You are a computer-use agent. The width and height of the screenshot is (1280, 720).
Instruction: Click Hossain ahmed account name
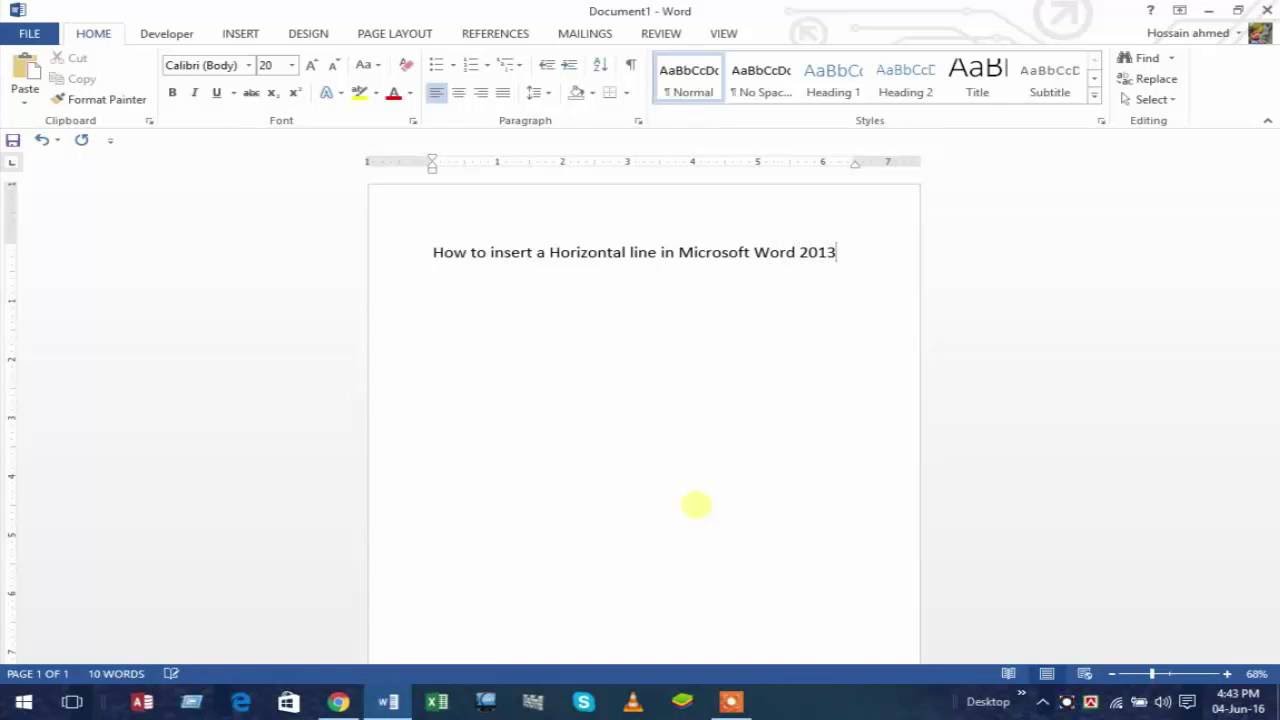point(1188,33)
